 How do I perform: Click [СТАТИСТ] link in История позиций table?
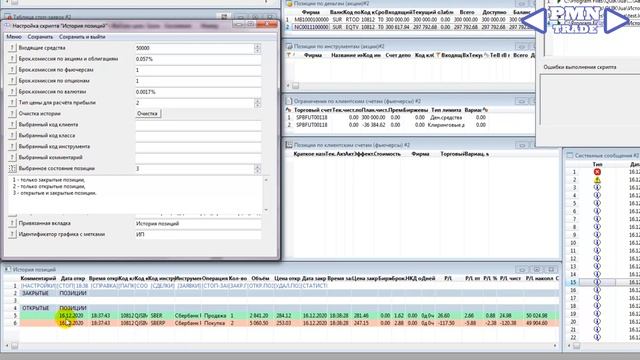point(314,286)
